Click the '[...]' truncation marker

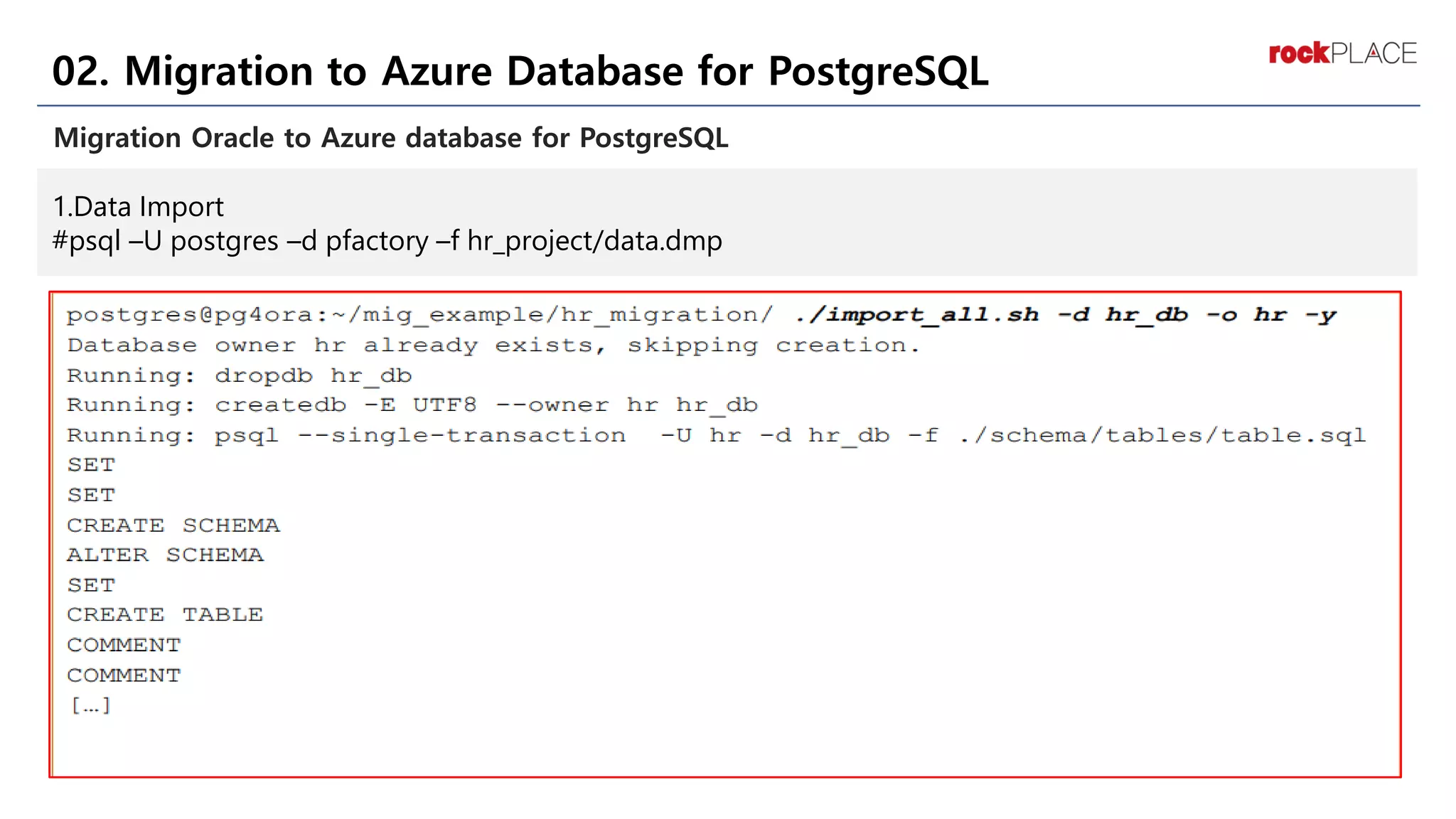pyautogui.click(x=90, y=705)
